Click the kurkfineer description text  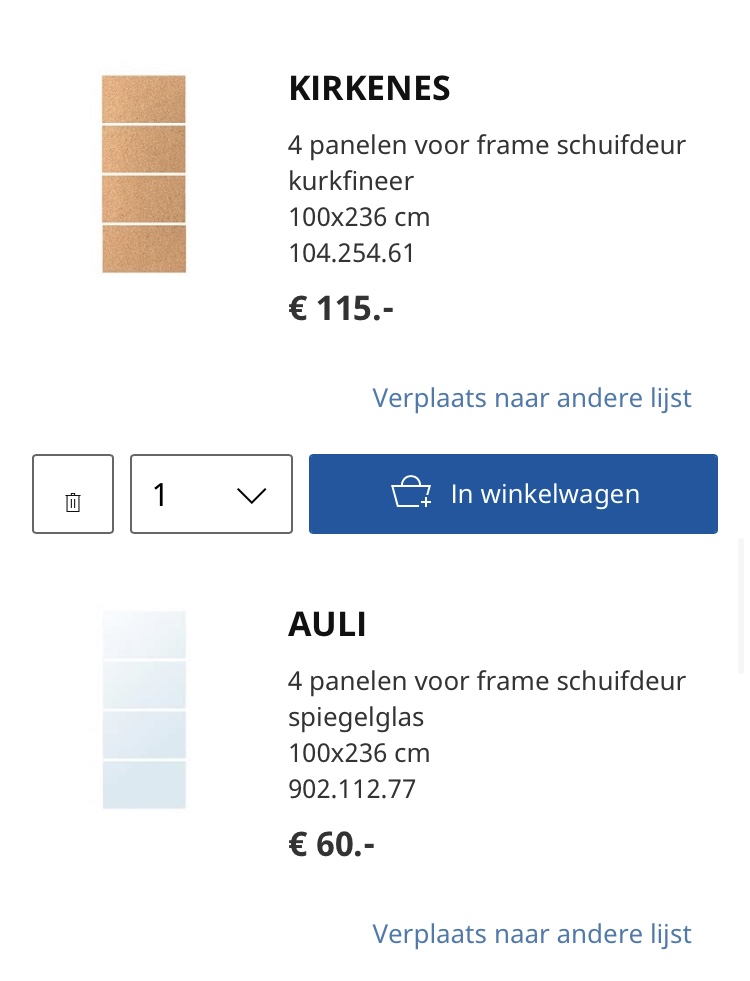351,181
